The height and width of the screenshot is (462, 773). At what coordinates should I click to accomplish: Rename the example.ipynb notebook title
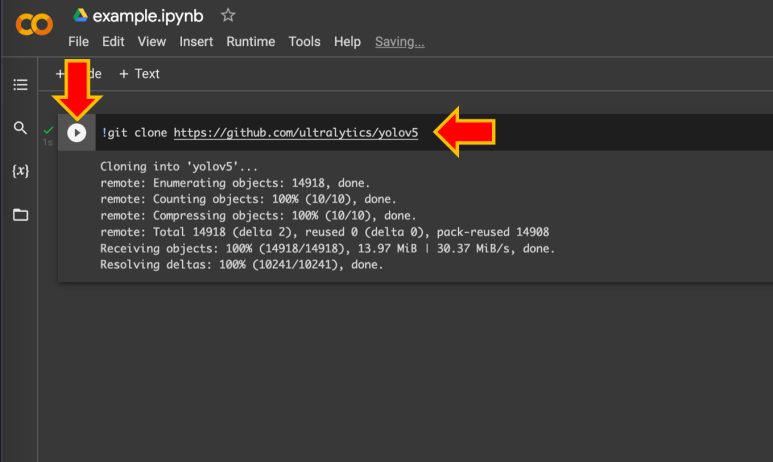pos(149,16)
